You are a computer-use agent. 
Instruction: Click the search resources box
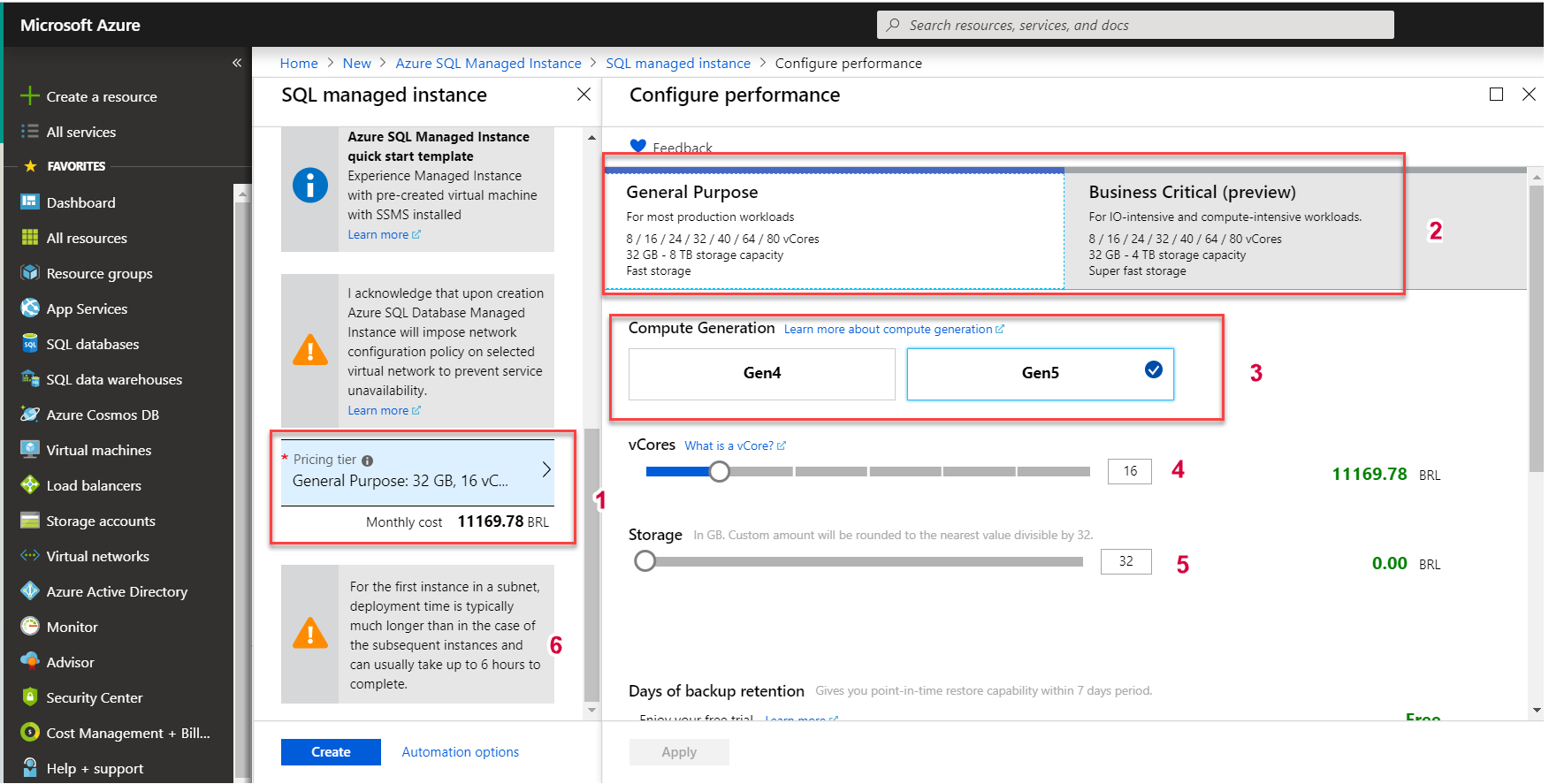[1135, 26]
